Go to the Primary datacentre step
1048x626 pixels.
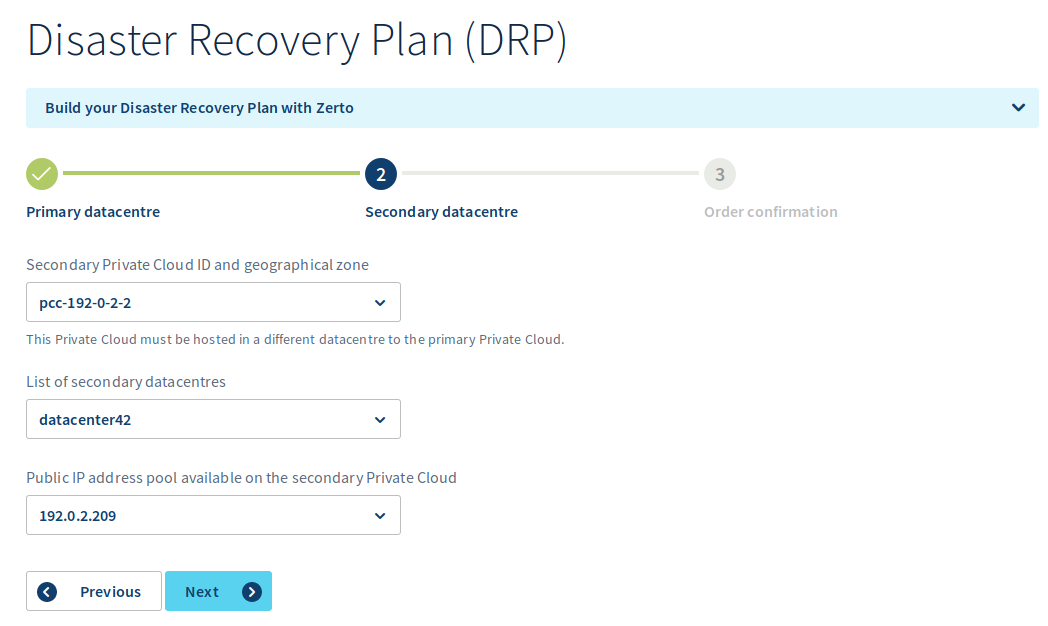point(93,211)
